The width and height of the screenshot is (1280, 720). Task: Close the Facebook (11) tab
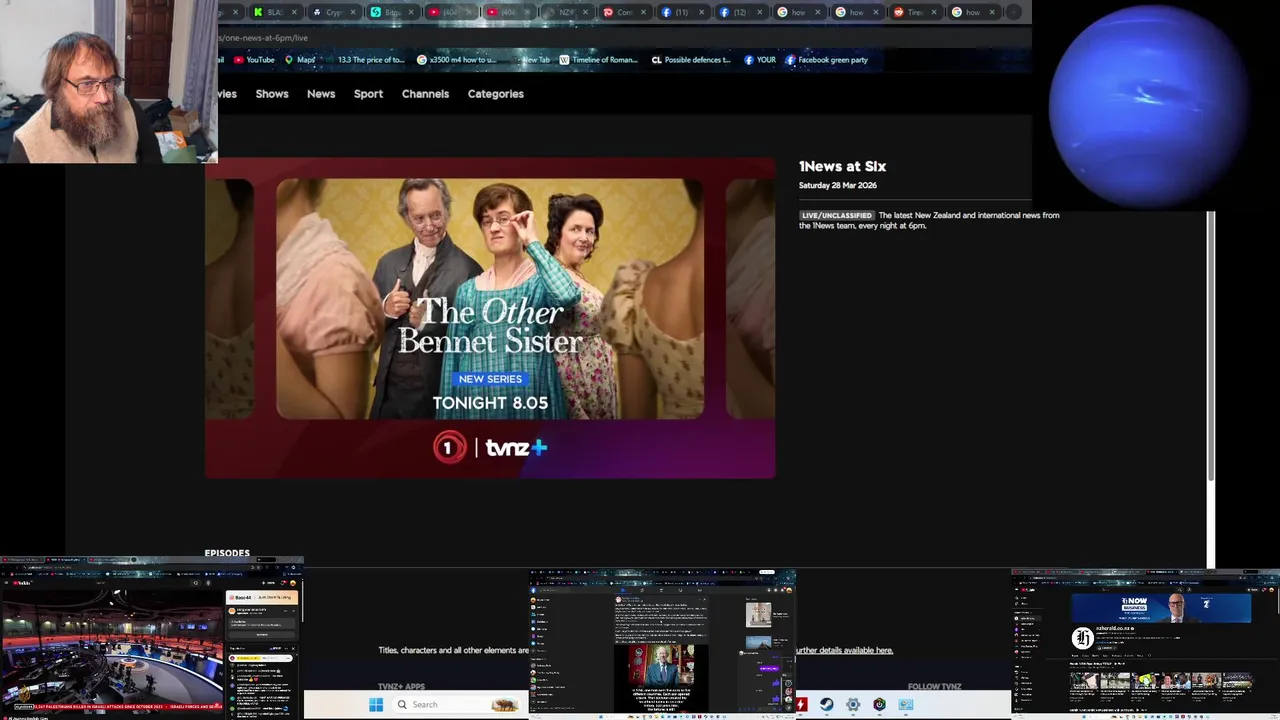click(x=700, y=12)
